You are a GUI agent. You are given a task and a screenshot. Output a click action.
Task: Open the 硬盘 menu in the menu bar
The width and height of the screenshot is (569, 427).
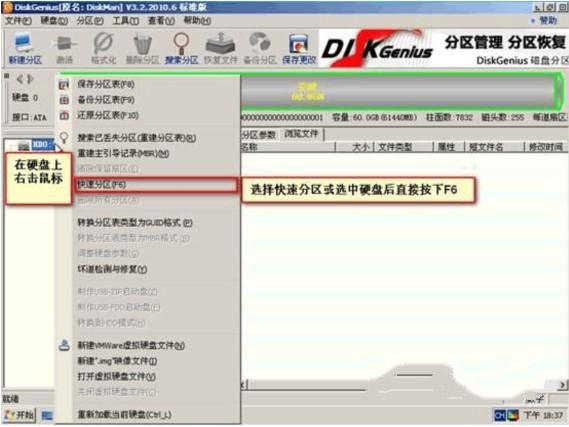(x=54, y=21)
